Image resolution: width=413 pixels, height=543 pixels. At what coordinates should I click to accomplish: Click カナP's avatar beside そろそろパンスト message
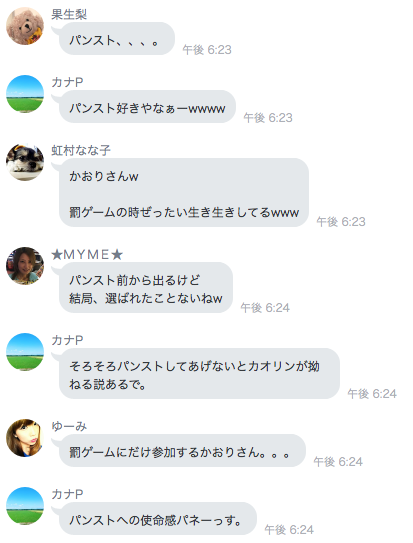[x=25, y=352]
